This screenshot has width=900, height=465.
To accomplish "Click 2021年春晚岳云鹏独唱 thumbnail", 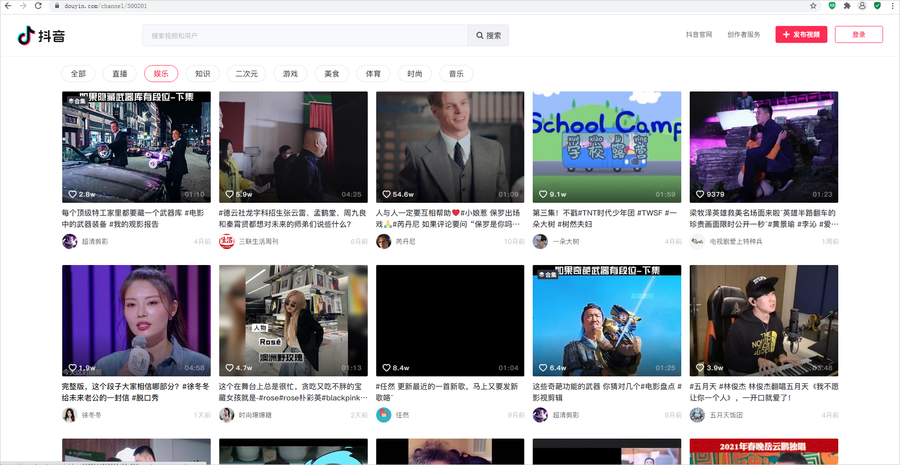I will [x=764, y=452].
